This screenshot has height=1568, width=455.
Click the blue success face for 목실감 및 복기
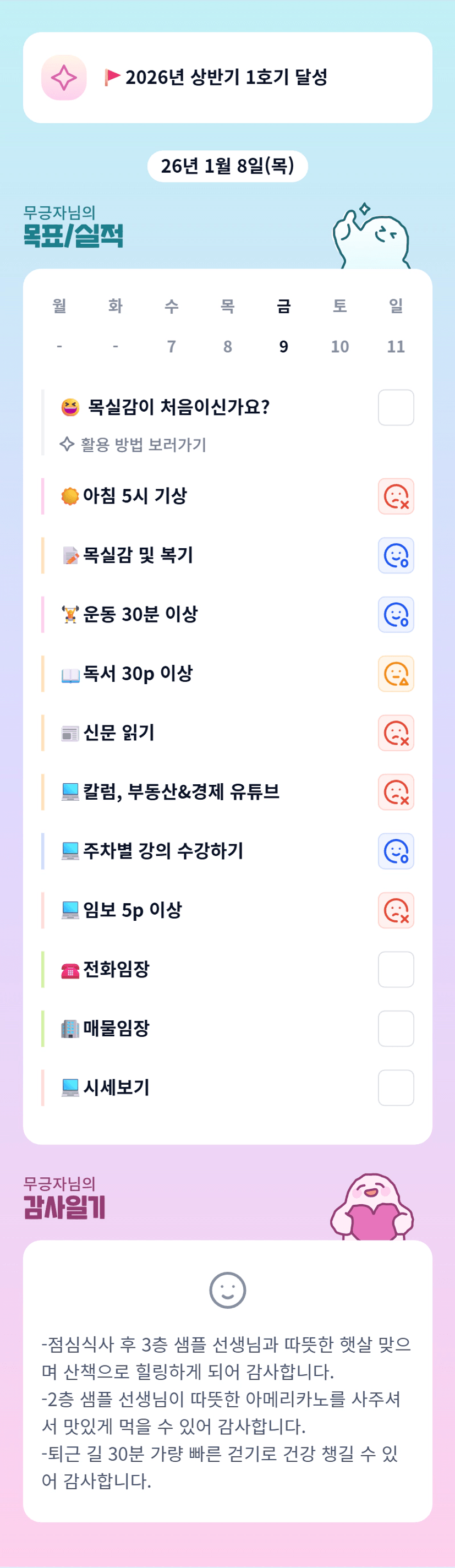point(396,555)
